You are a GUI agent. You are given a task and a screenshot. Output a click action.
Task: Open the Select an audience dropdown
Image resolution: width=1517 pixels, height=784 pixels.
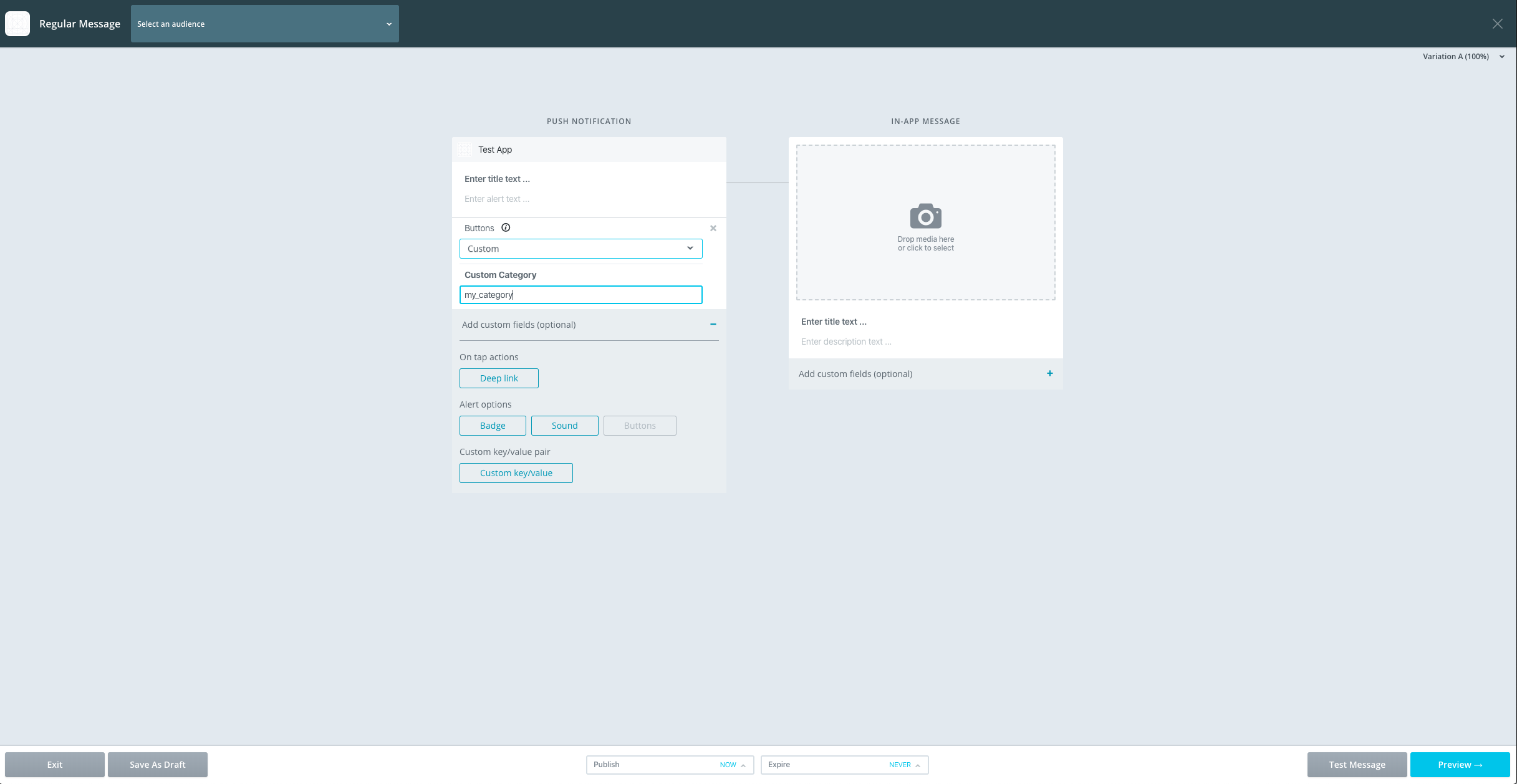coord(264,24)
